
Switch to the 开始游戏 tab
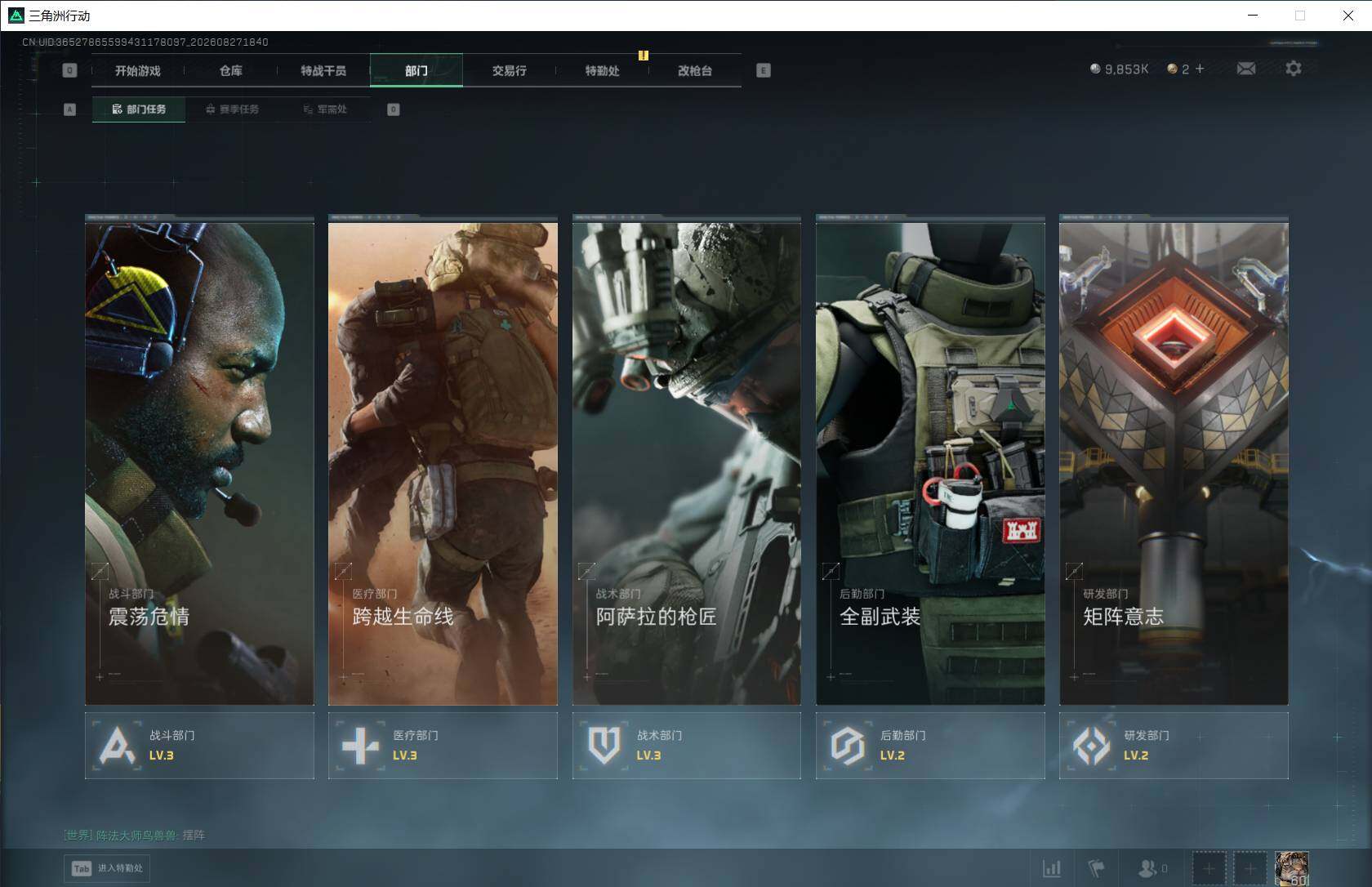coord(138,71)
